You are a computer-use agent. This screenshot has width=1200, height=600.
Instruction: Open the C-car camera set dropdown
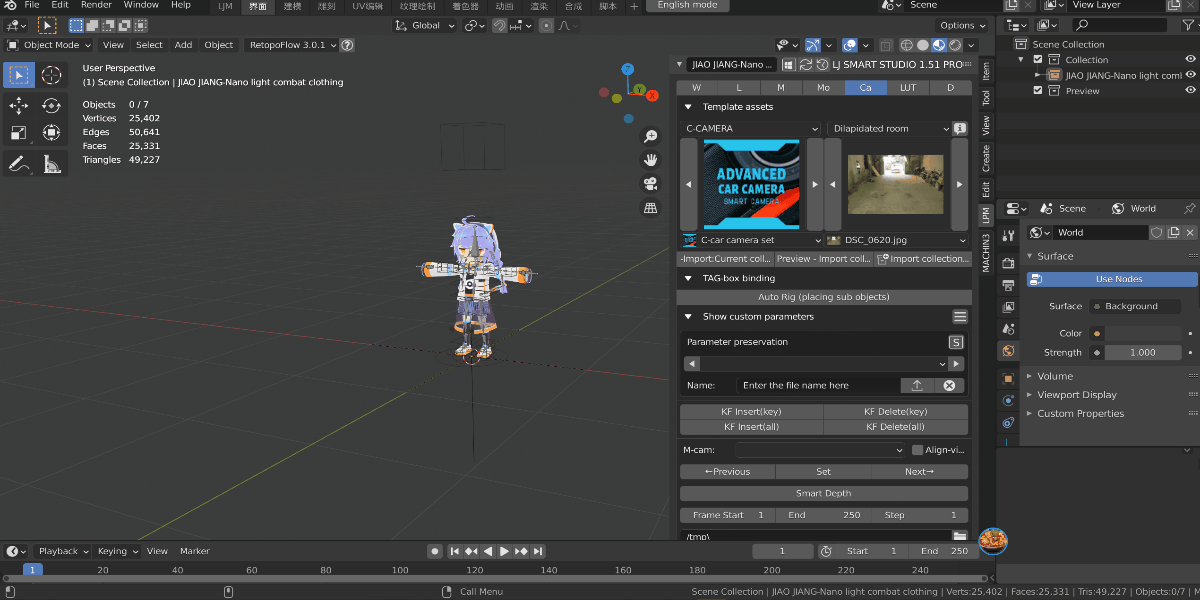751,241
